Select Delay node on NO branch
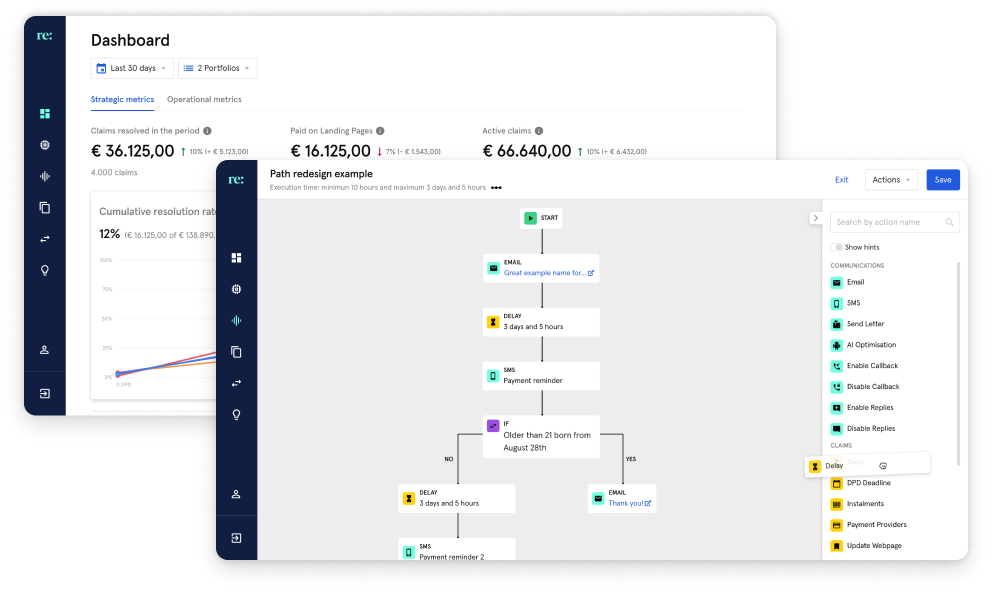992x592 pixels. [x=457, y=498]
